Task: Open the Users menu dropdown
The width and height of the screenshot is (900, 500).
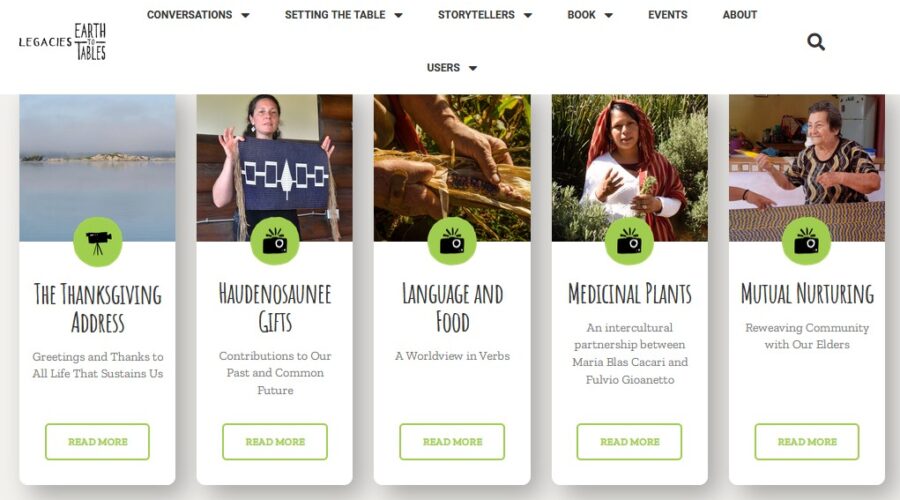Action: (452, 68)
